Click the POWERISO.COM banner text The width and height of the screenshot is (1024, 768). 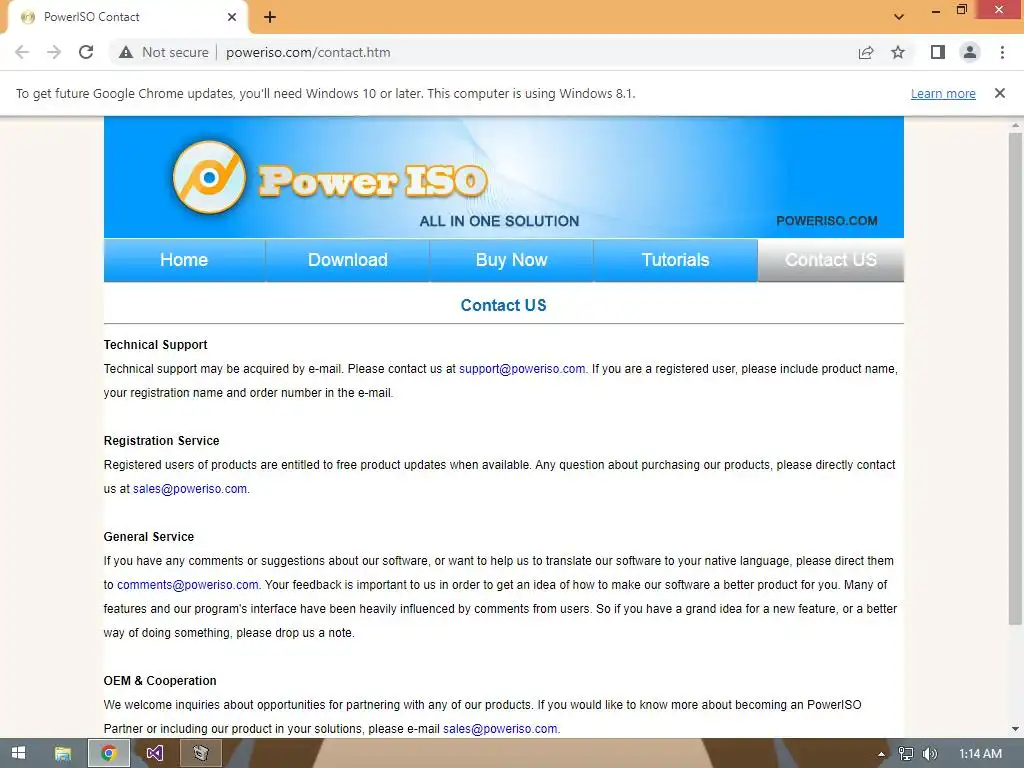(827, 221)
